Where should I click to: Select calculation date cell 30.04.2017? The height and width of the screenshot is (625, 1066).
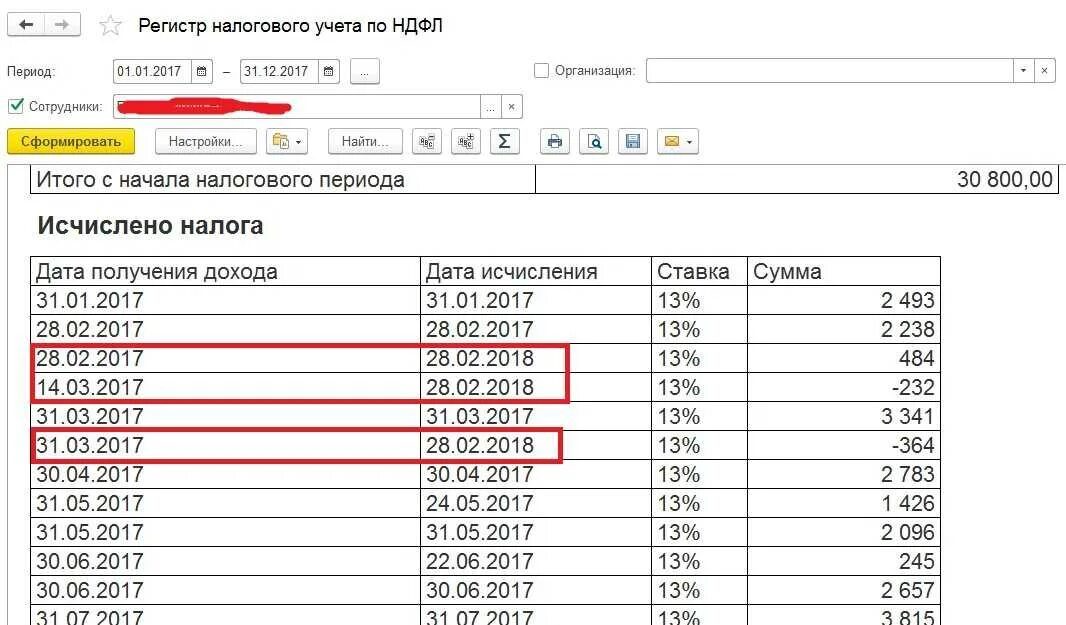pos(536,474)
